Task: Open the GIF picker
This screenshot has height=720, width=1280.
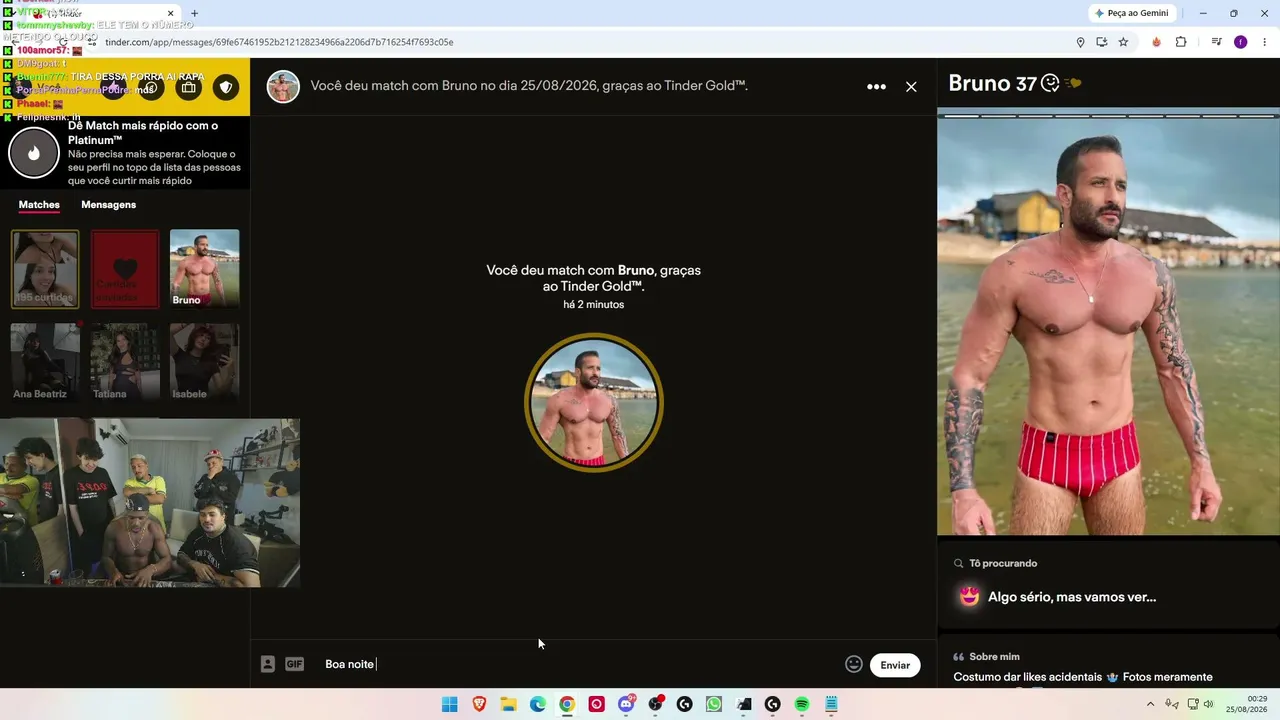Action: click(x=294, y=664)
